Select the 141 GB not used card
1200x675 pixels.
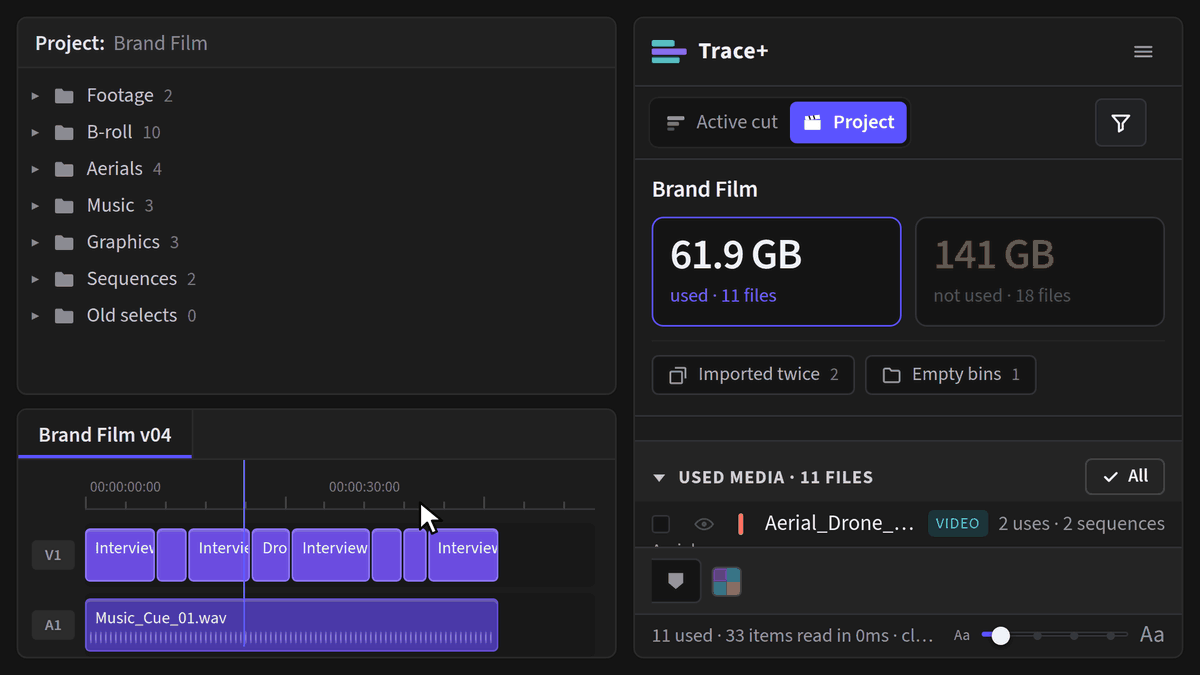point(1040,272)
